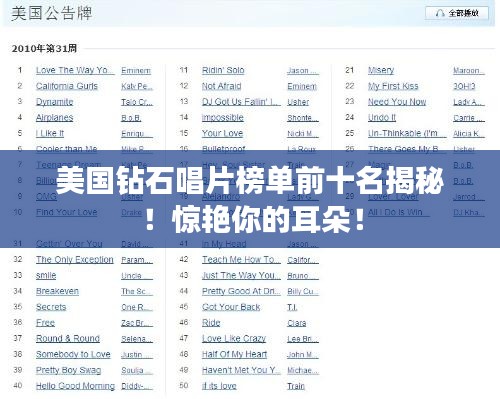The height and width of the screenshot is (399, 500).
Task: Open California Gurls song link
Action: click(67, 86)
